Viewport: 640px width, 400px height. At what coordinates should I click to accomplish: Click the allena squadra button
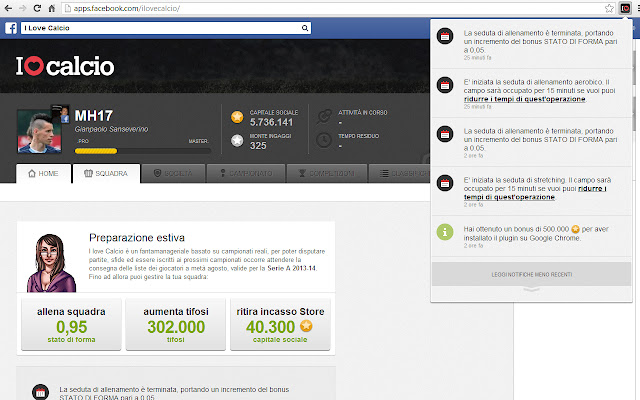point(71,324)
